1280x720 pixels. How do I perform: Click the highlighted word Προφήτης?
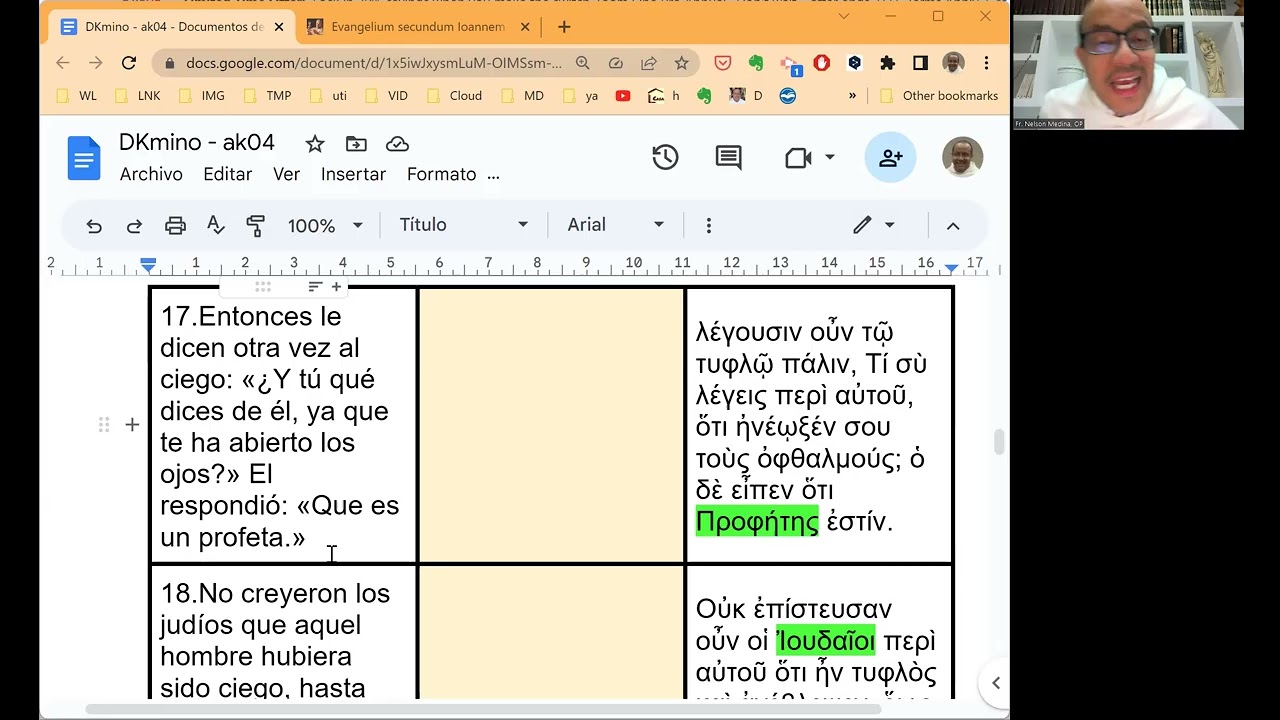(x=757, y=521)
